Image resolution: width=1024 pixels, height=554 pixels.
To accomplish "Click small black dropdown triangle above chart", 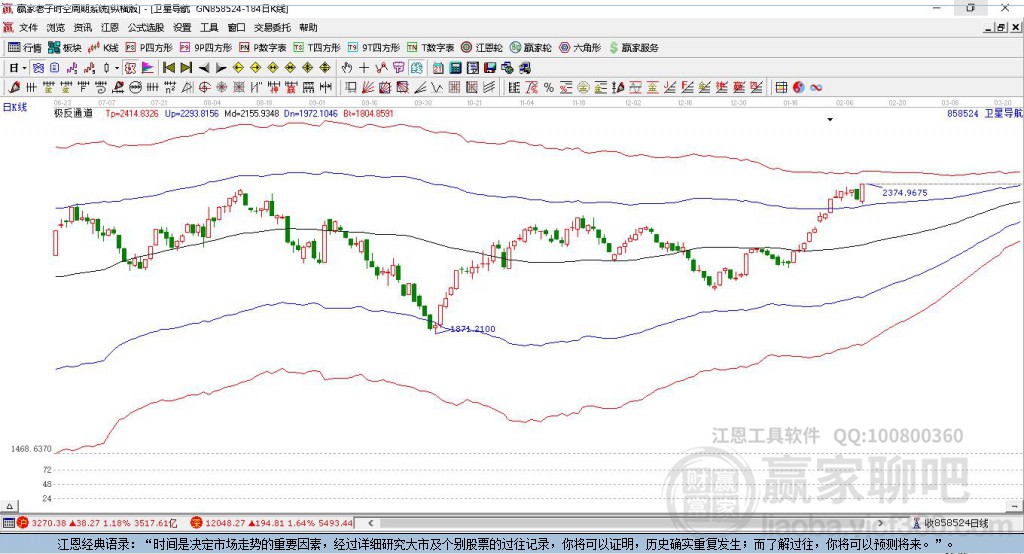I will coord(830,120).
